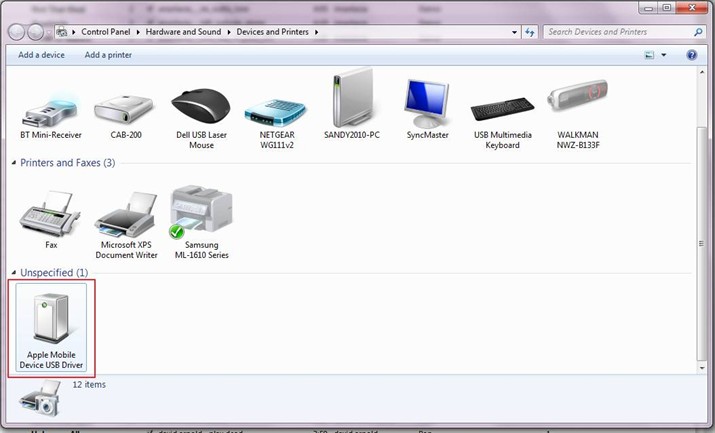Click Add a device
This screenshot has width=715, height=433.
click(41, 55)
